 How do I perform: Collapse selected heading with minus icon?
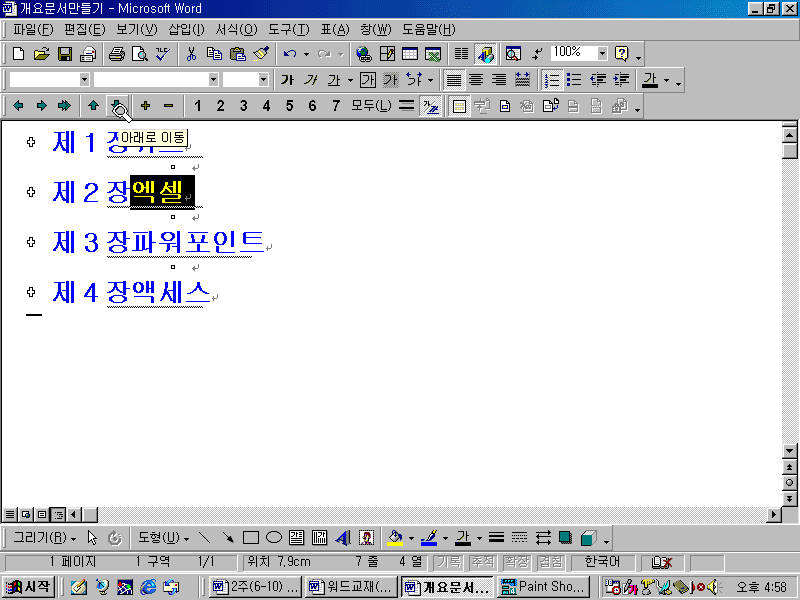click(168, 106)
